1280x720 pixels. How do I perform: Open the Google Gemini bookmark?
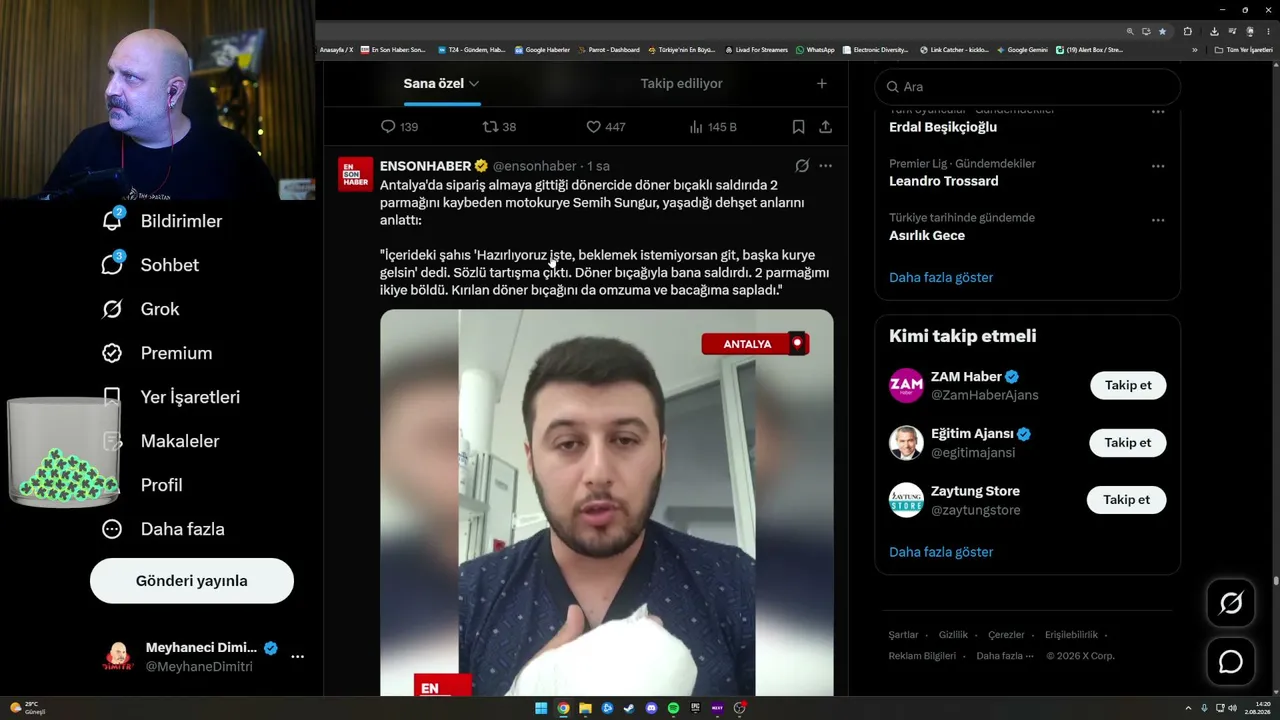pos(1022,50)
